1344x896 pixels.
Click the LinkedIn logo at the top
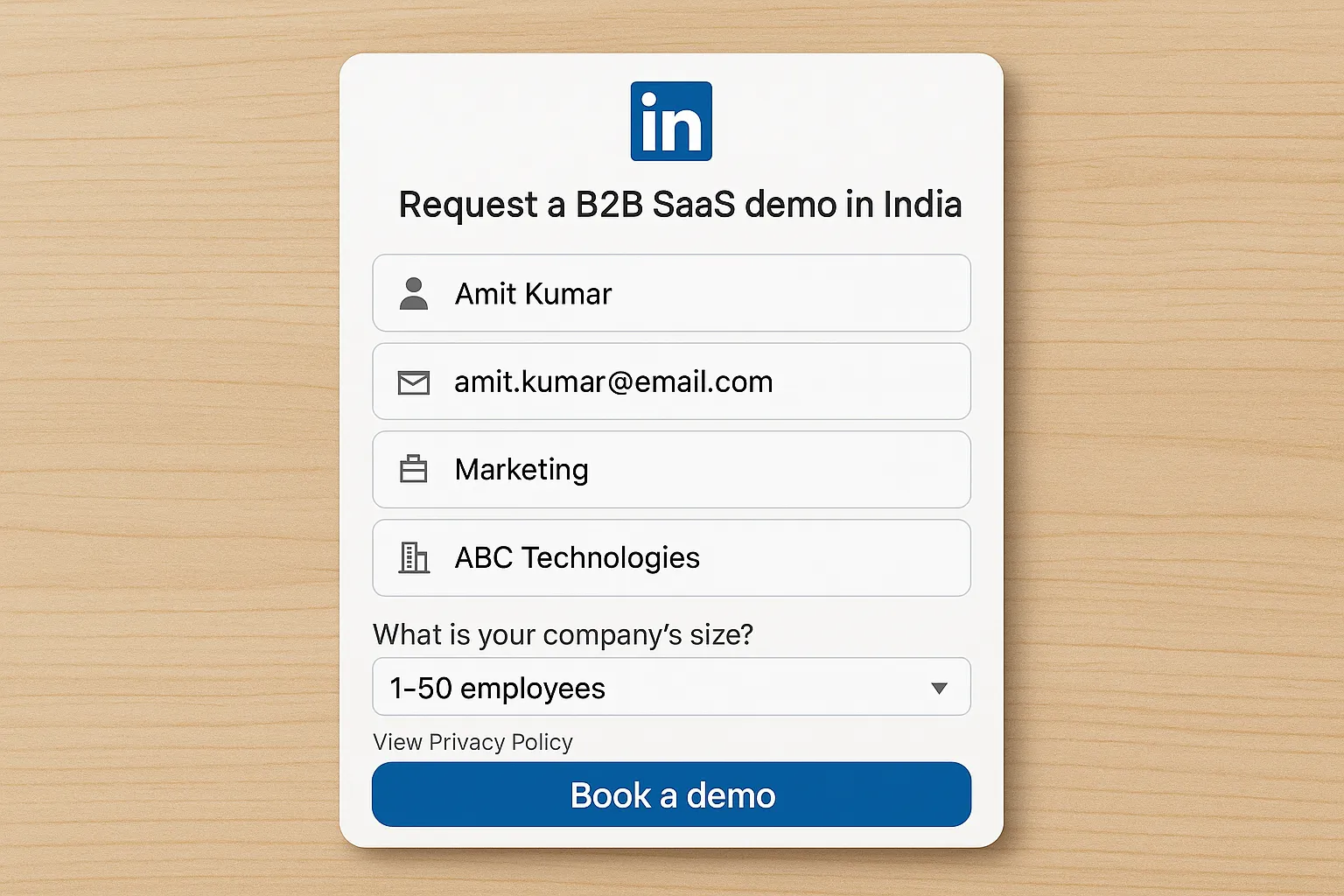coord(671,120)
